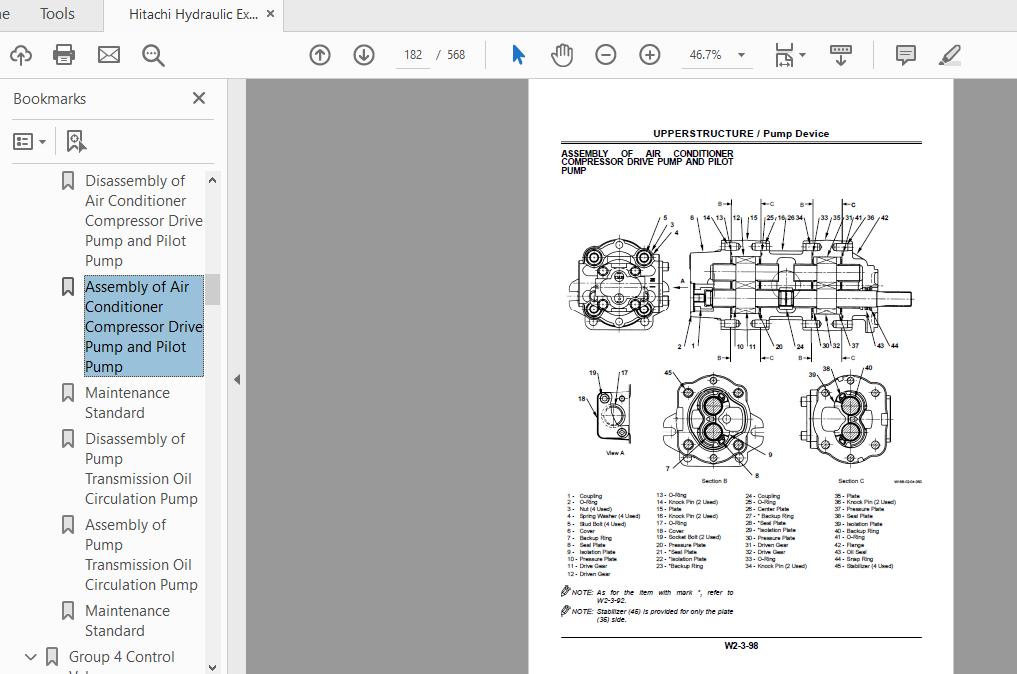
Task: Zoom out on the page
Action: [605, 55]
